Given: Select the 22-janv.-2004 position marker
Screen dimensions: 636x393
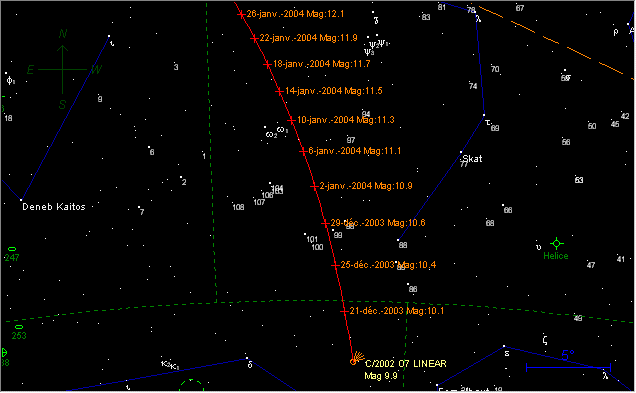Looking at the screenshot, I should coord(254,39).
